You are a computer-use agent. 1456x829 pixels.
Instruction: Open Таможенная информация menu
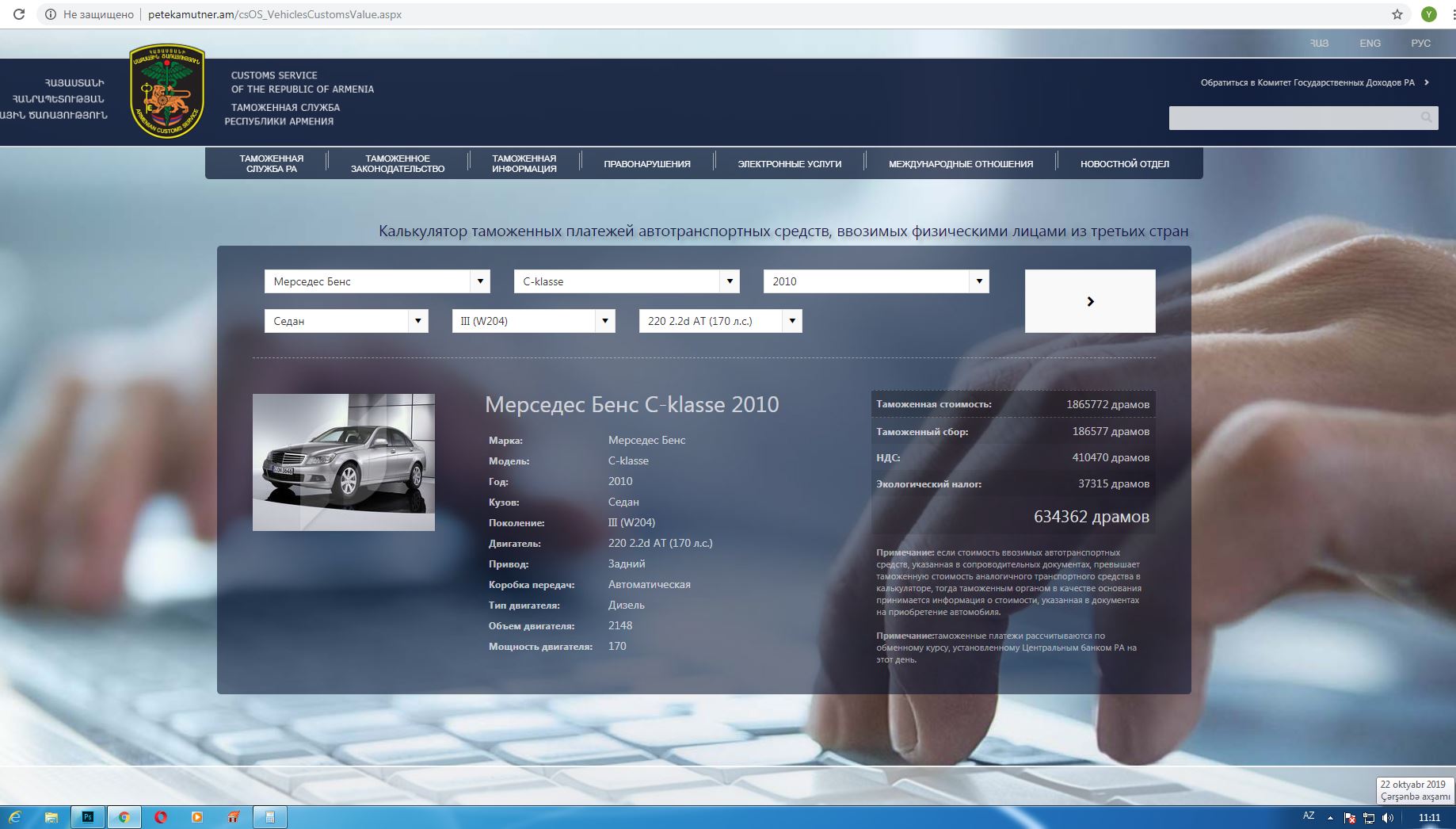coord(524,163)
